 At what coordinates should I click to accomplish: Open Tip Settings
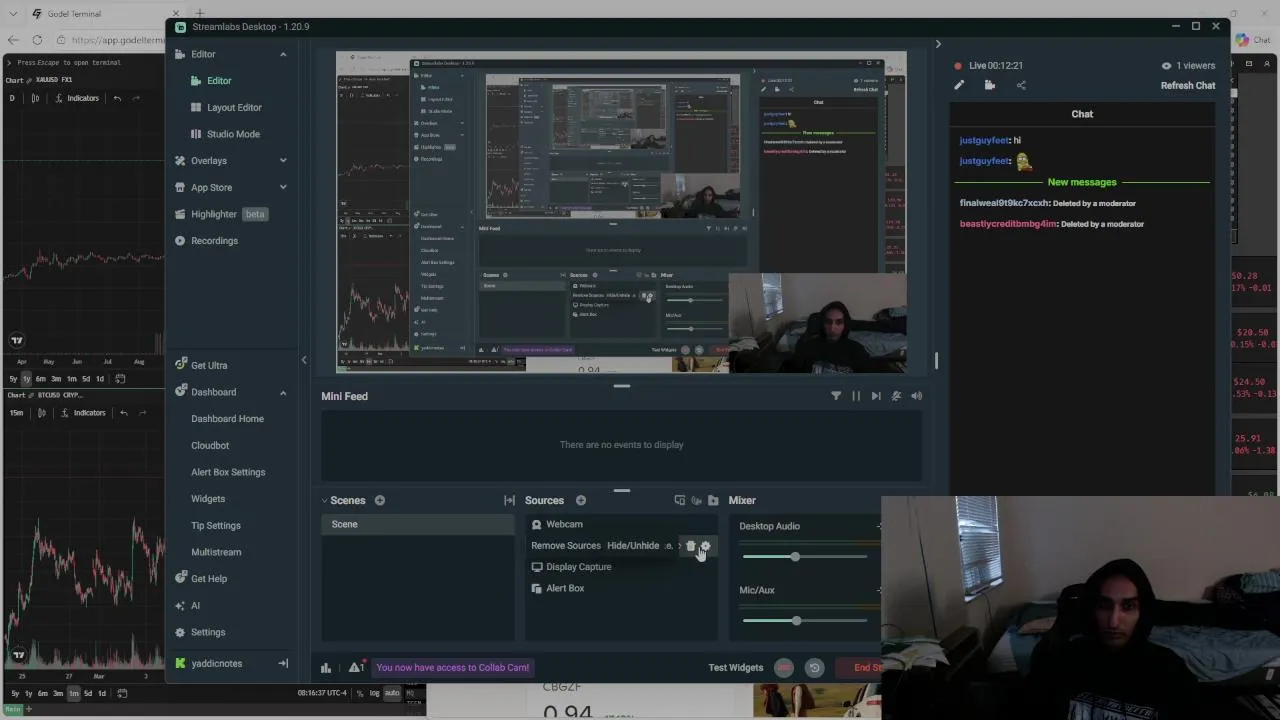216,526
